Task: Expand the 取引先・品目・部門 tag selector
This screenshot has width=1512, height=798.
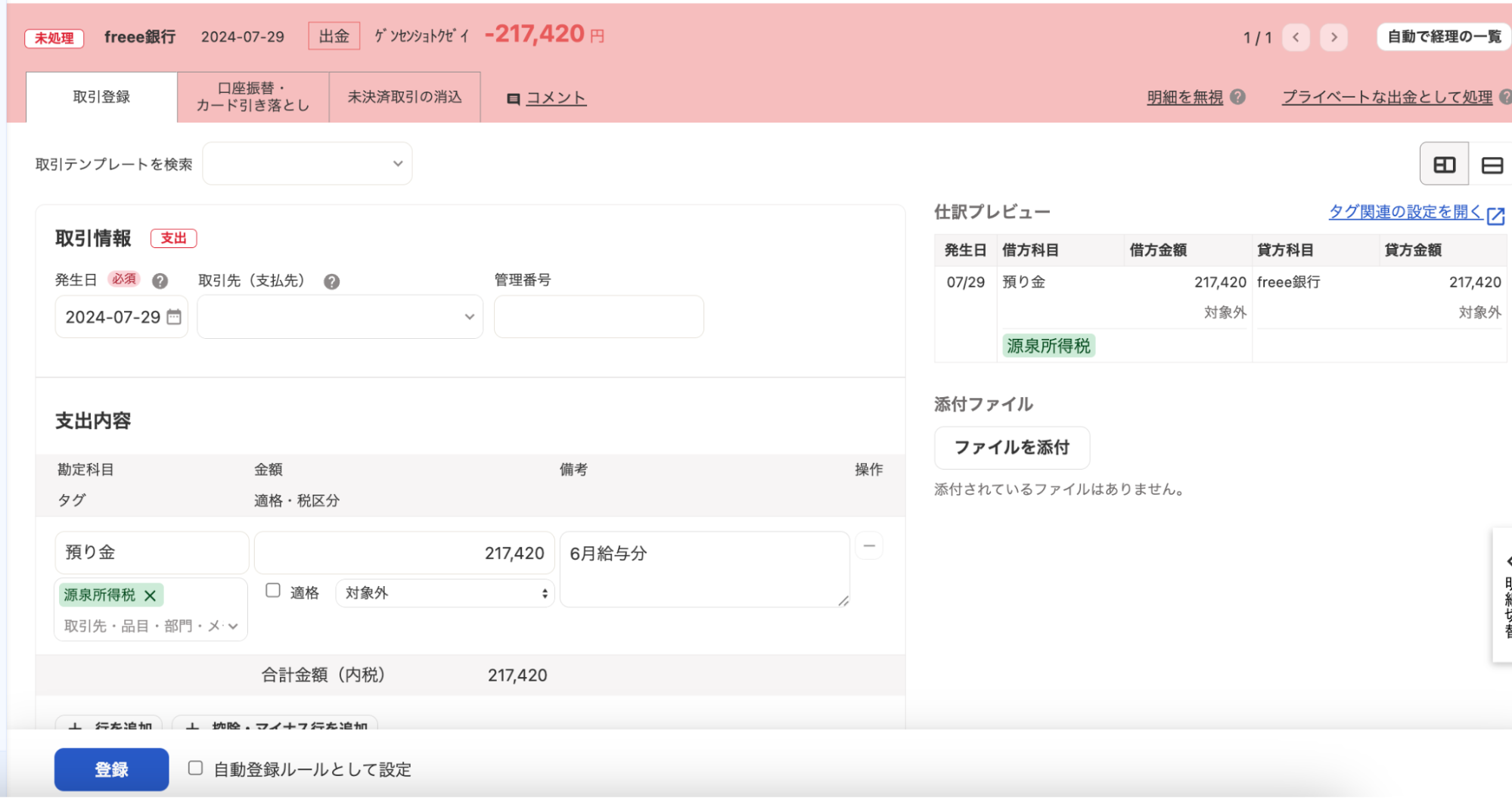Action: [151, 626]
